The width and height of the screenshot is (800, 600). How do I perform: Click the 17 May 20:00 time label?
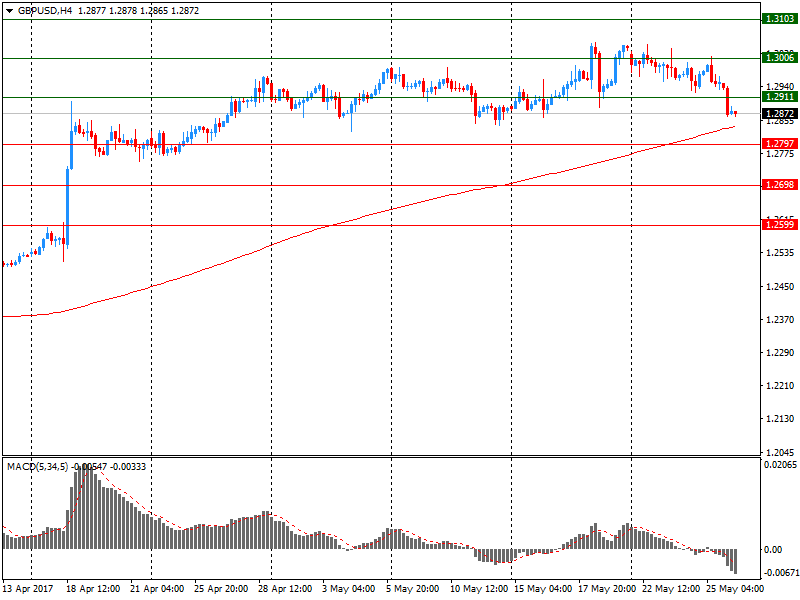coord(607,588)
